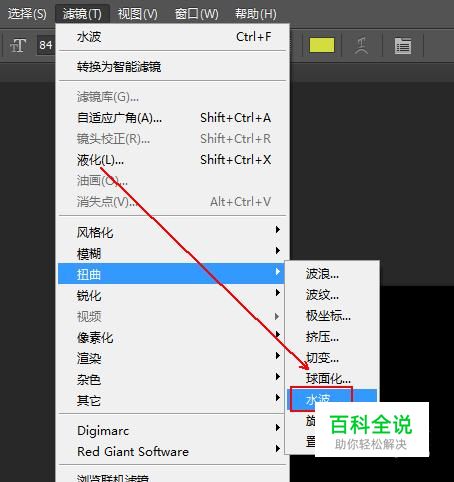Choose 波纹... distort filter

332,295
